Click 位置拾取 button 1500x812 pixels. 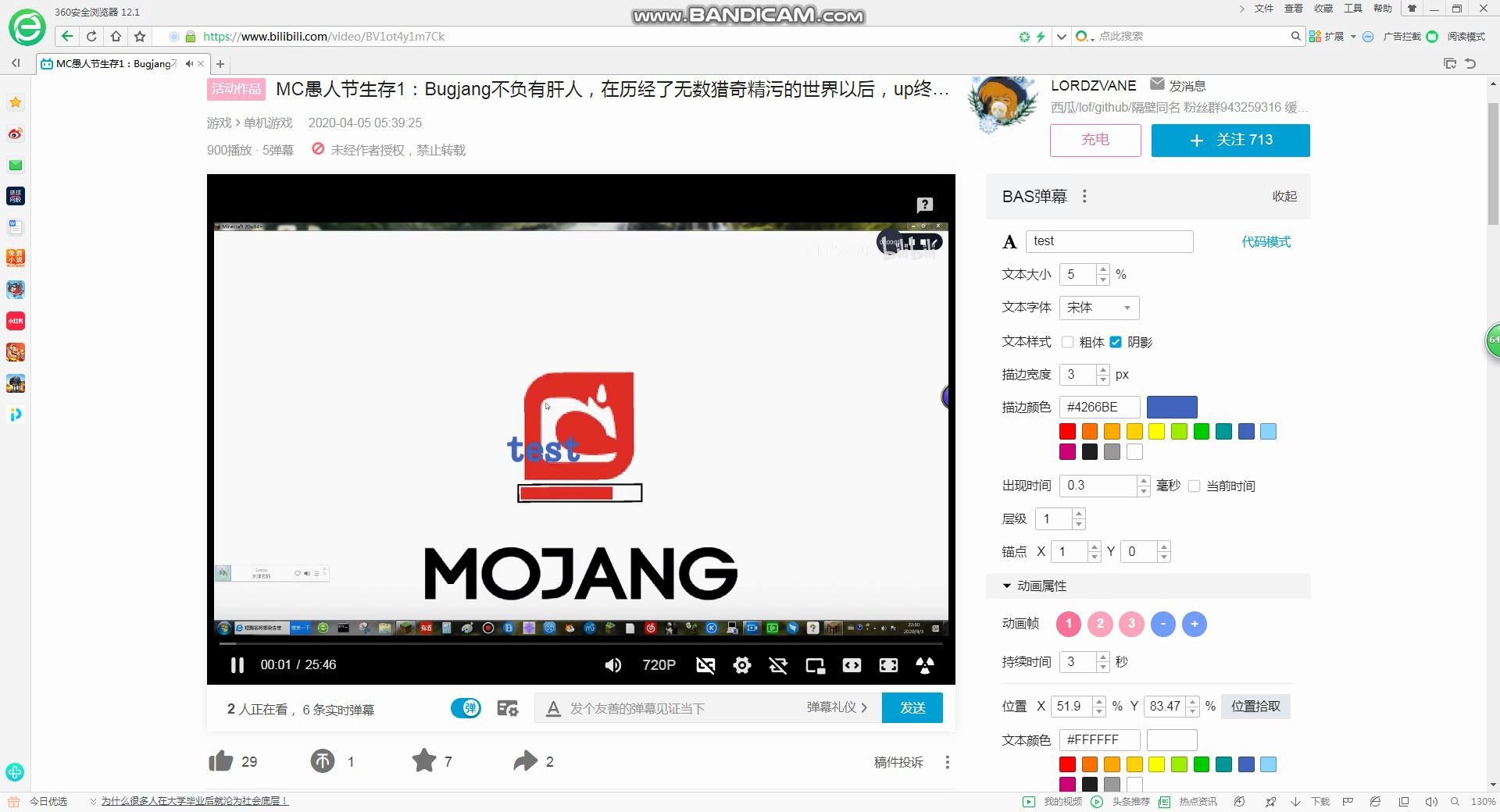coord(1255,706)
